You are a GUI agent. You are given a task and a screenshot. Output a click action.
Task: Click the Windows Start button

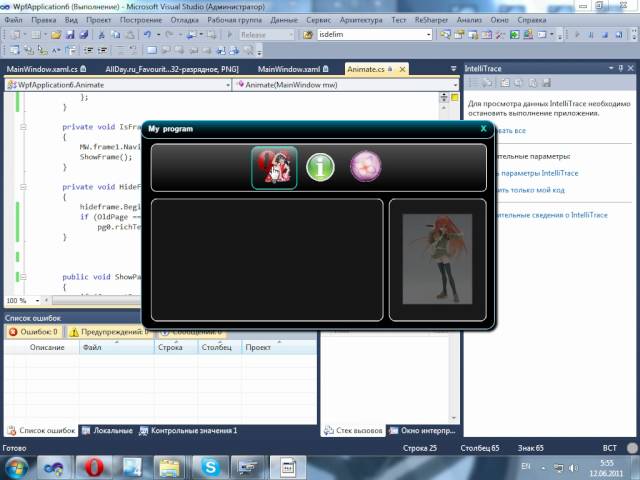(x=16, y=467)
